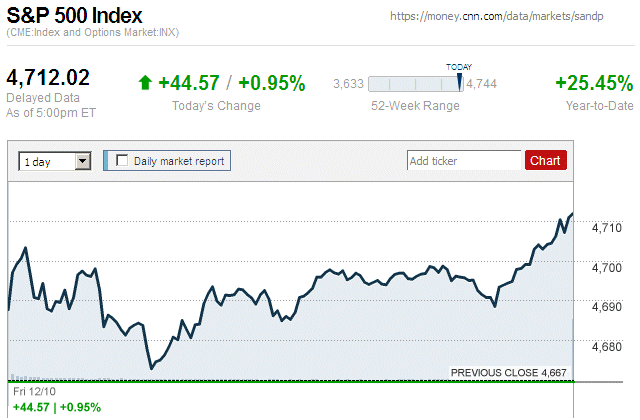This screenshot has height=420, width=640.
Task: Click the 52-Week Range slider bar
Action: tap(415, 84)
